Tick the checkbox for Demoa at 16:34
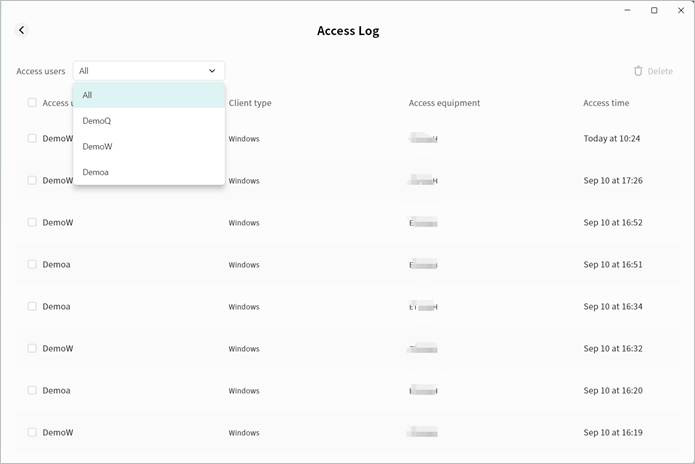Screen dimensions: 695x464 32,306
